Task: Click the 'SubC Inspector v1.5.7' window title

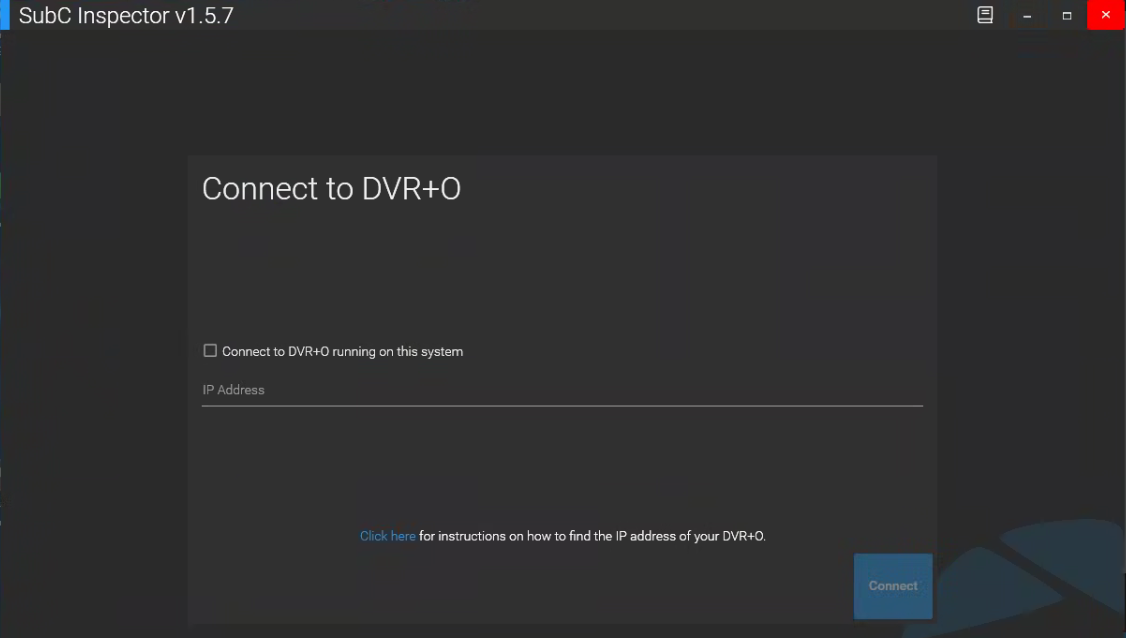Action: click(126, 16)
